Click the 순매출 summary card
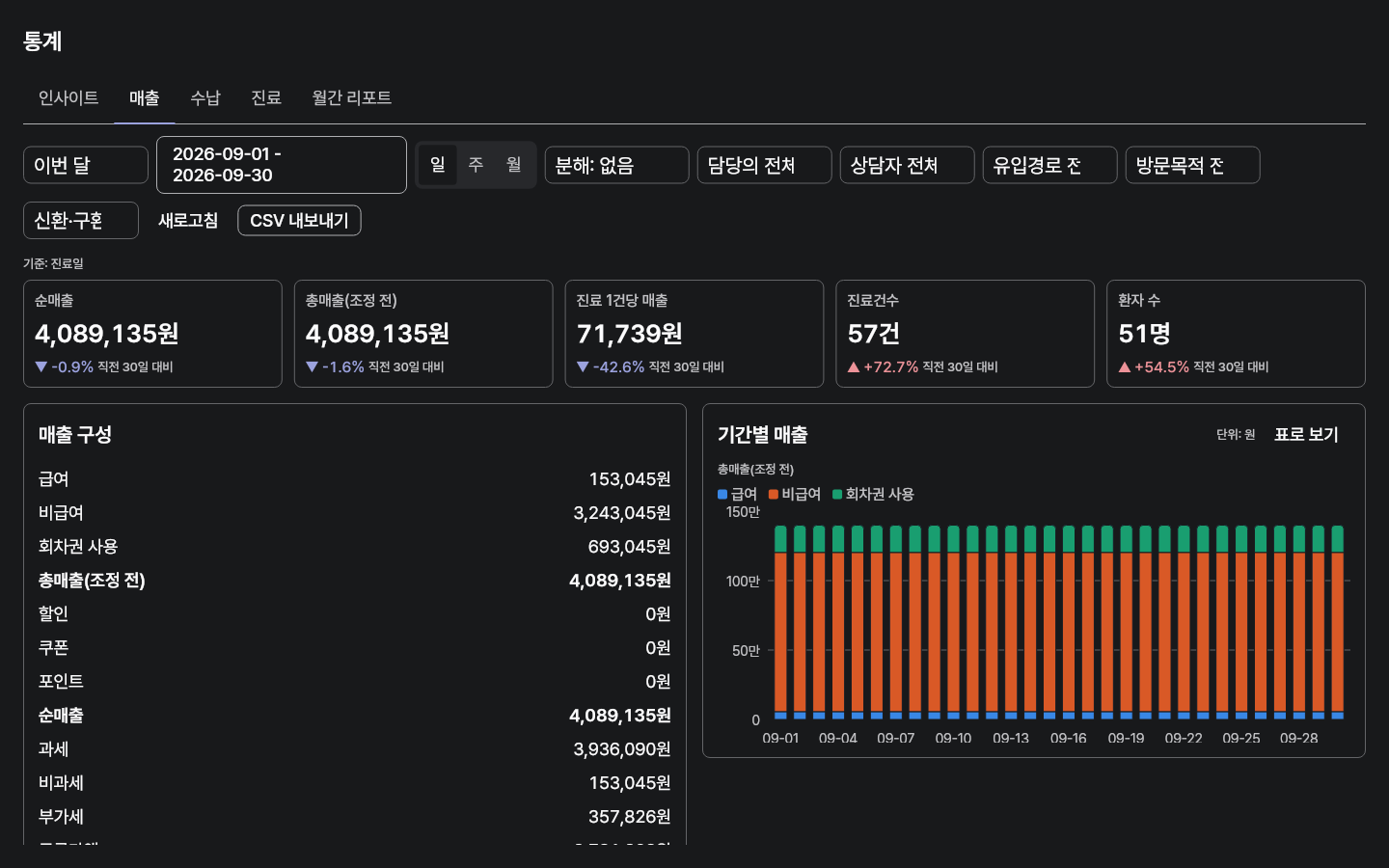The image size is (1389, 868). [x=152, y=334]
